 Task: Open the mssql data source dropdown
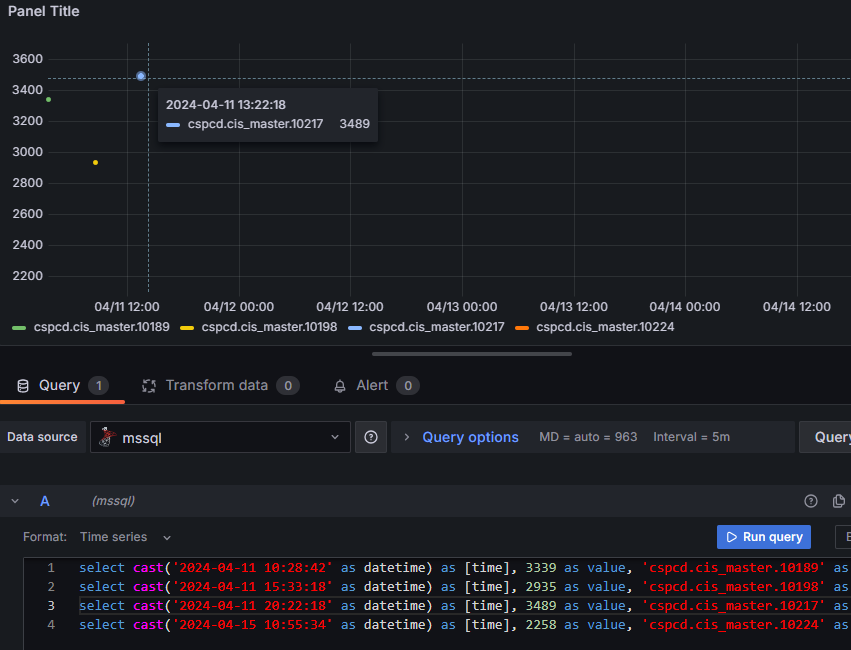(x=220, y=437)
